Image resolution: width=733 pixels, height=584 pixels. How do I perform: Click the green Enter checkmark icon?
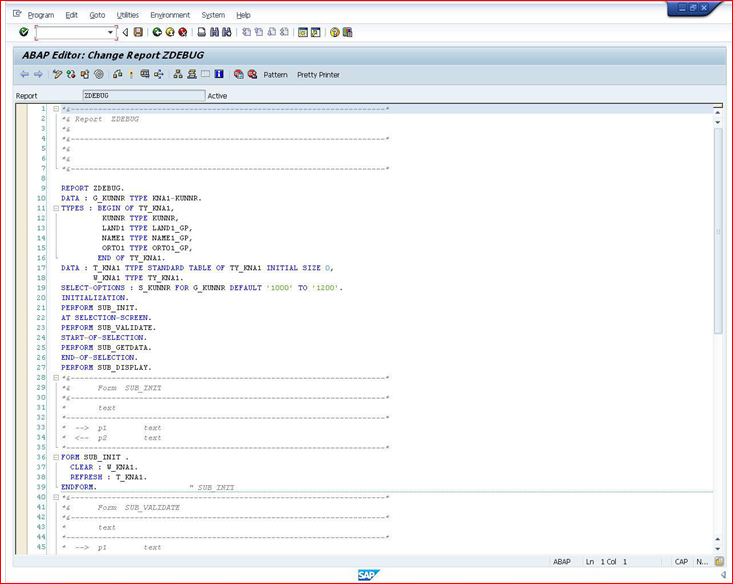[24, 32]
